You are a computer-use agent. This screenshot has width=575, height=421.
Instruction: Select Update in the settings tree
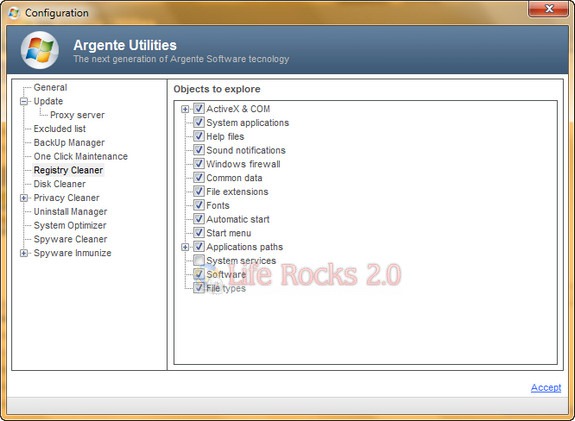[48, 101]
